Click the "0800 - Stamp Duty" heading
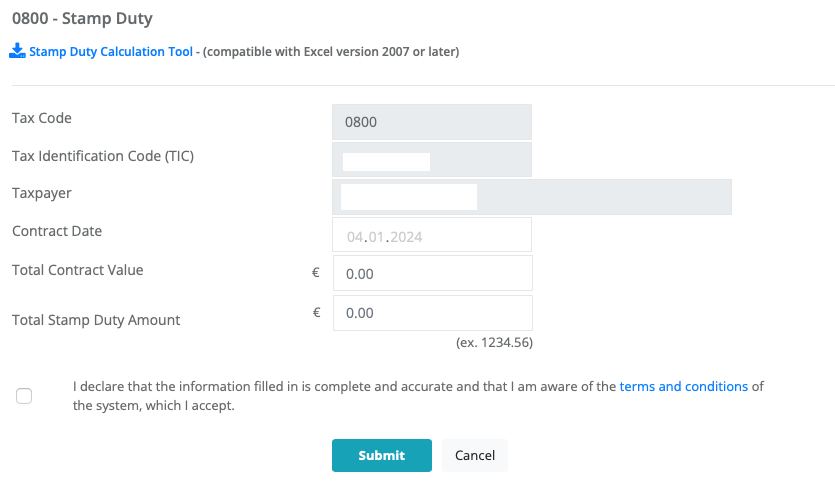This screenshot has height=500, width=835. [x=82, y=18]
